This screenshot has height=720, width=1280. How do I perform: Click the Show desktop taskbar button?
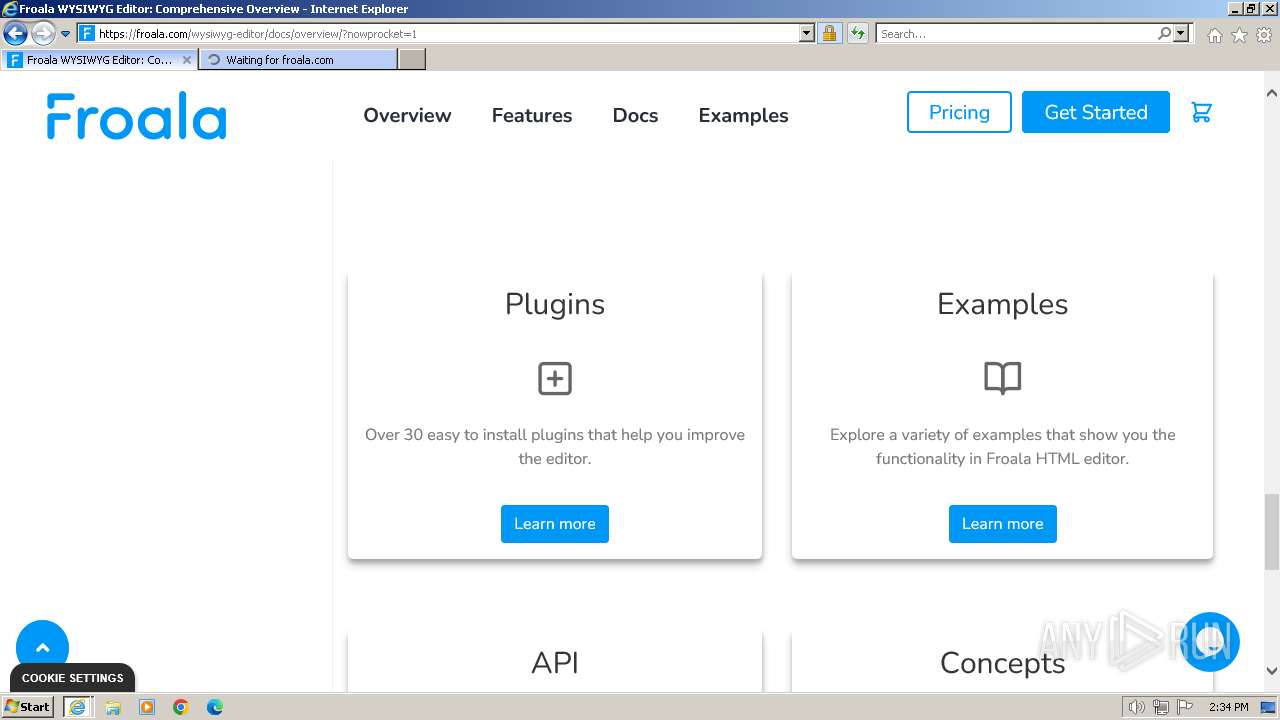click(x=1270, y=707)
